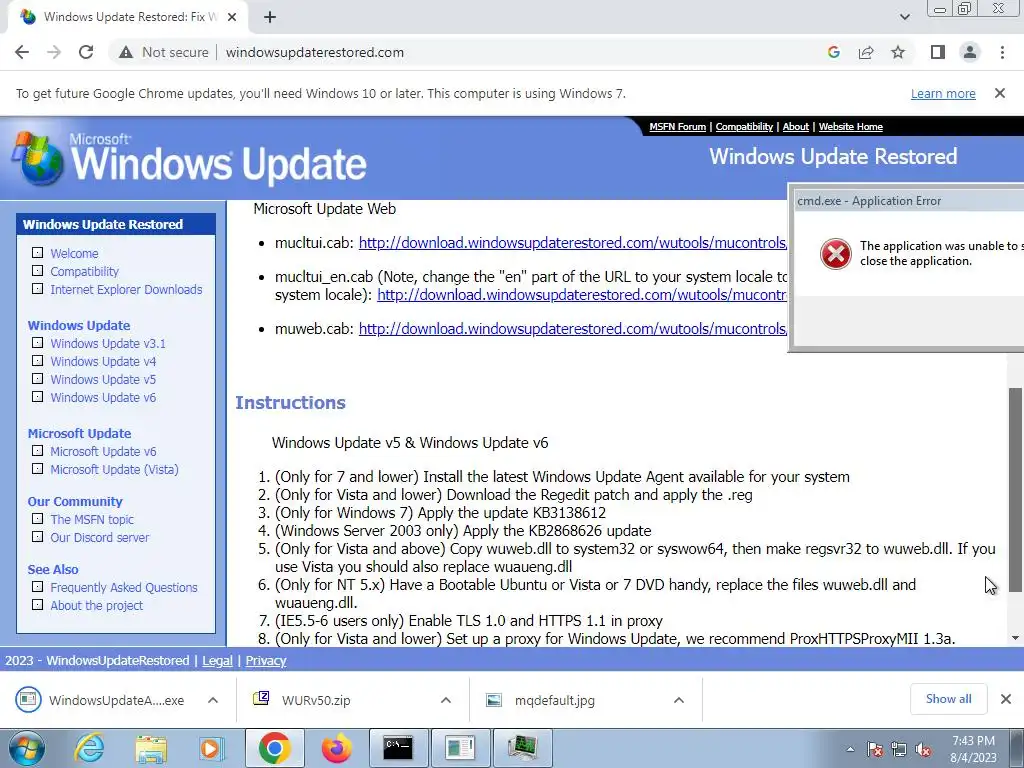1024x768 pixels.
Task: Expand options for mqdefault.jpg download
Action: 679,700
